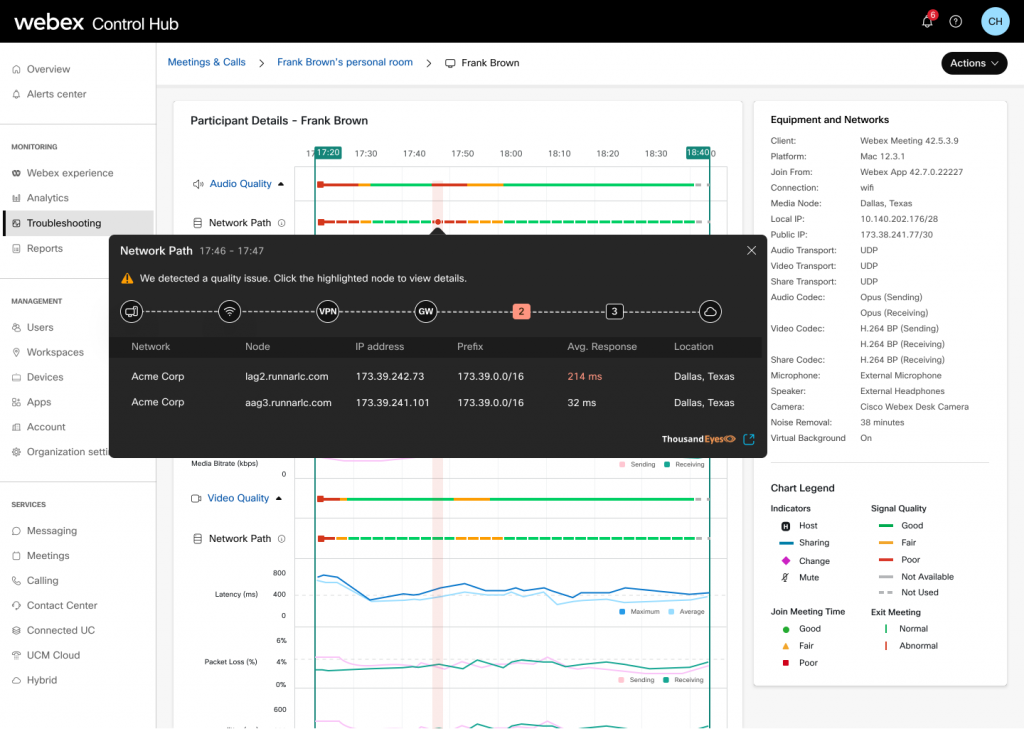This screenshot has width=1024, height=729.
Task: Select the Wi-Fi hop icon in Network Path
Action: point(230,311)
